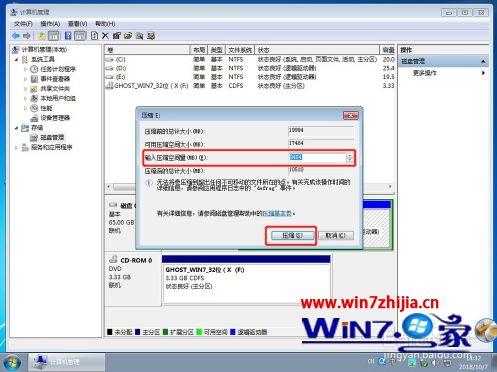This screenshot has height=372, width=497.
Task: Select the GHOST_WIN7_32位 volume row
Action: click(x=250, y=86)
